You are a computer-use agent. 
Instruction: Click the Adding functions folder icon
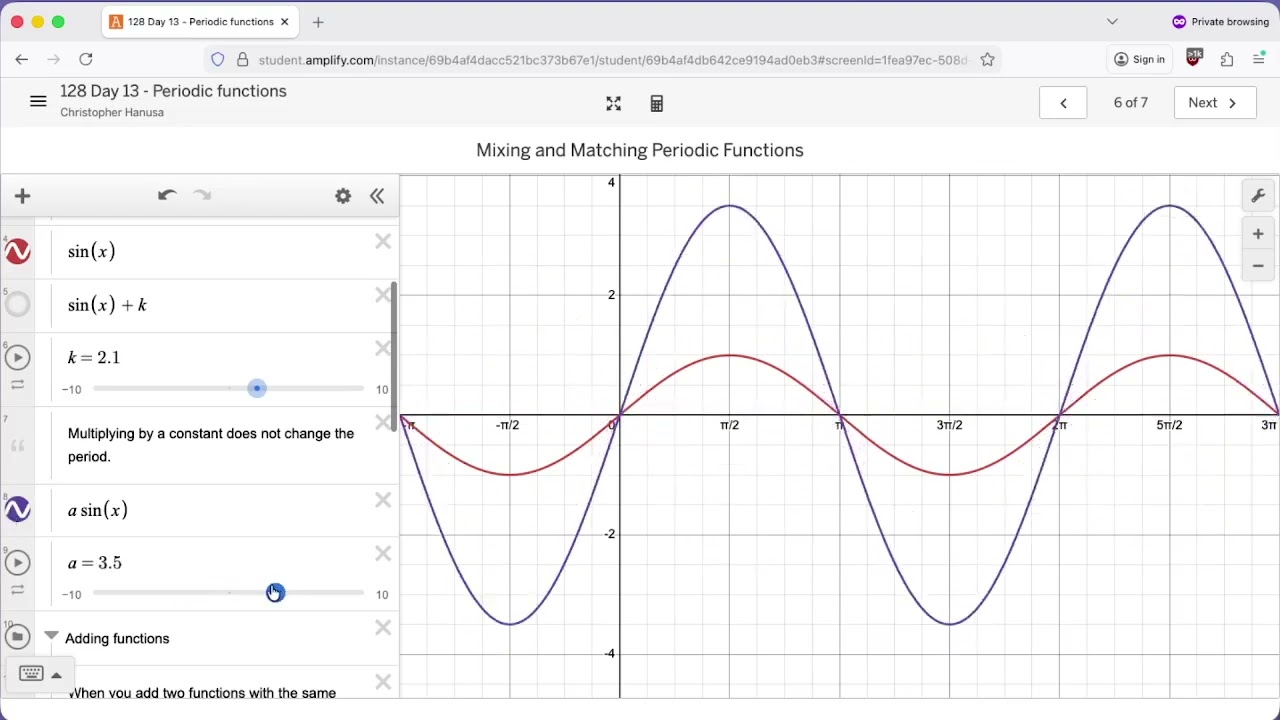pos(17,636)
